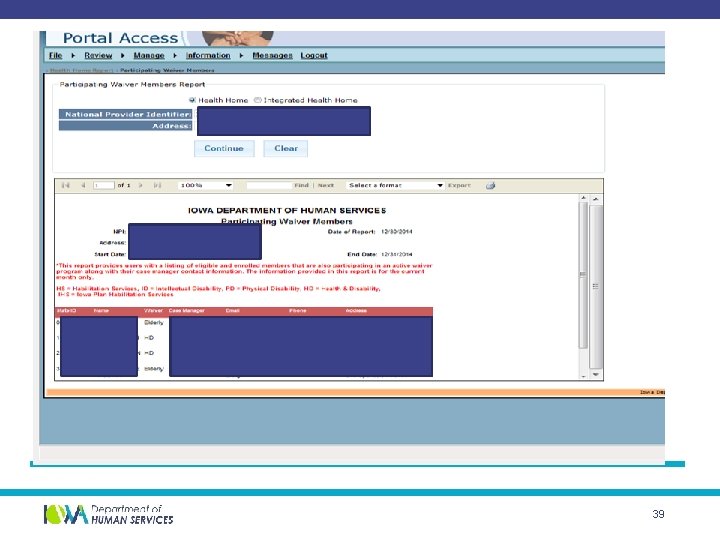Screen dimensions: 720x540
Task: Go to first page of report
Action: pos(66,185)
